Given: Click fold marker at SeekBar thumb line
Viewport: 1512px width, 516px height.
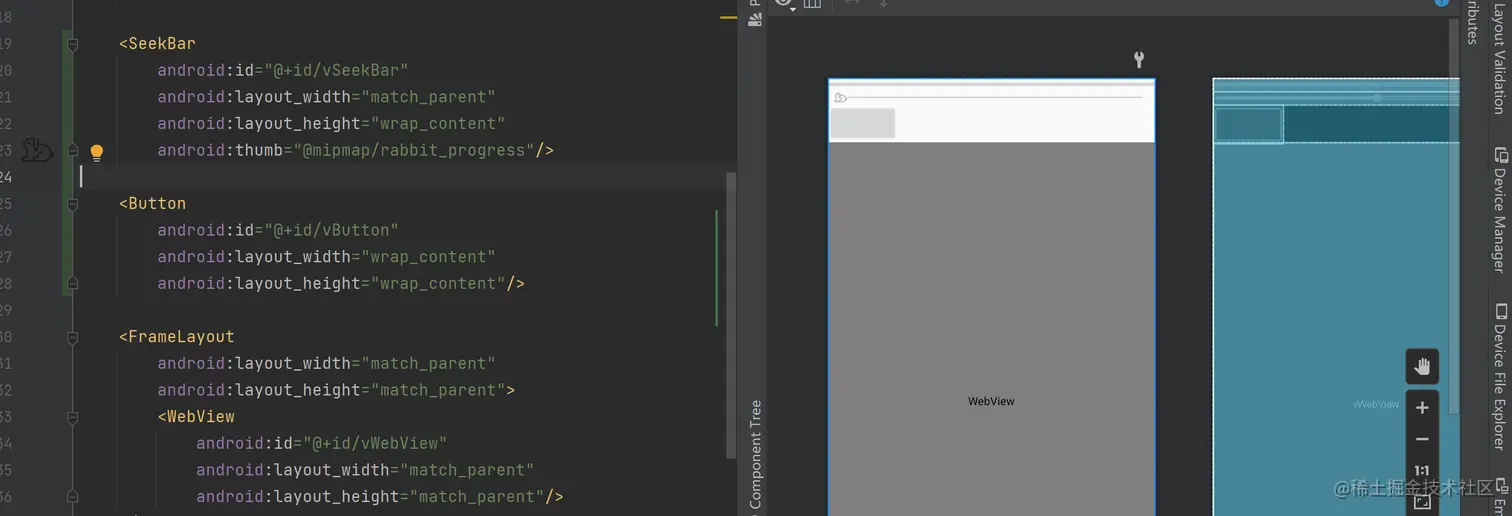Looking at the screenshot, I should click(x=72, y=150).
